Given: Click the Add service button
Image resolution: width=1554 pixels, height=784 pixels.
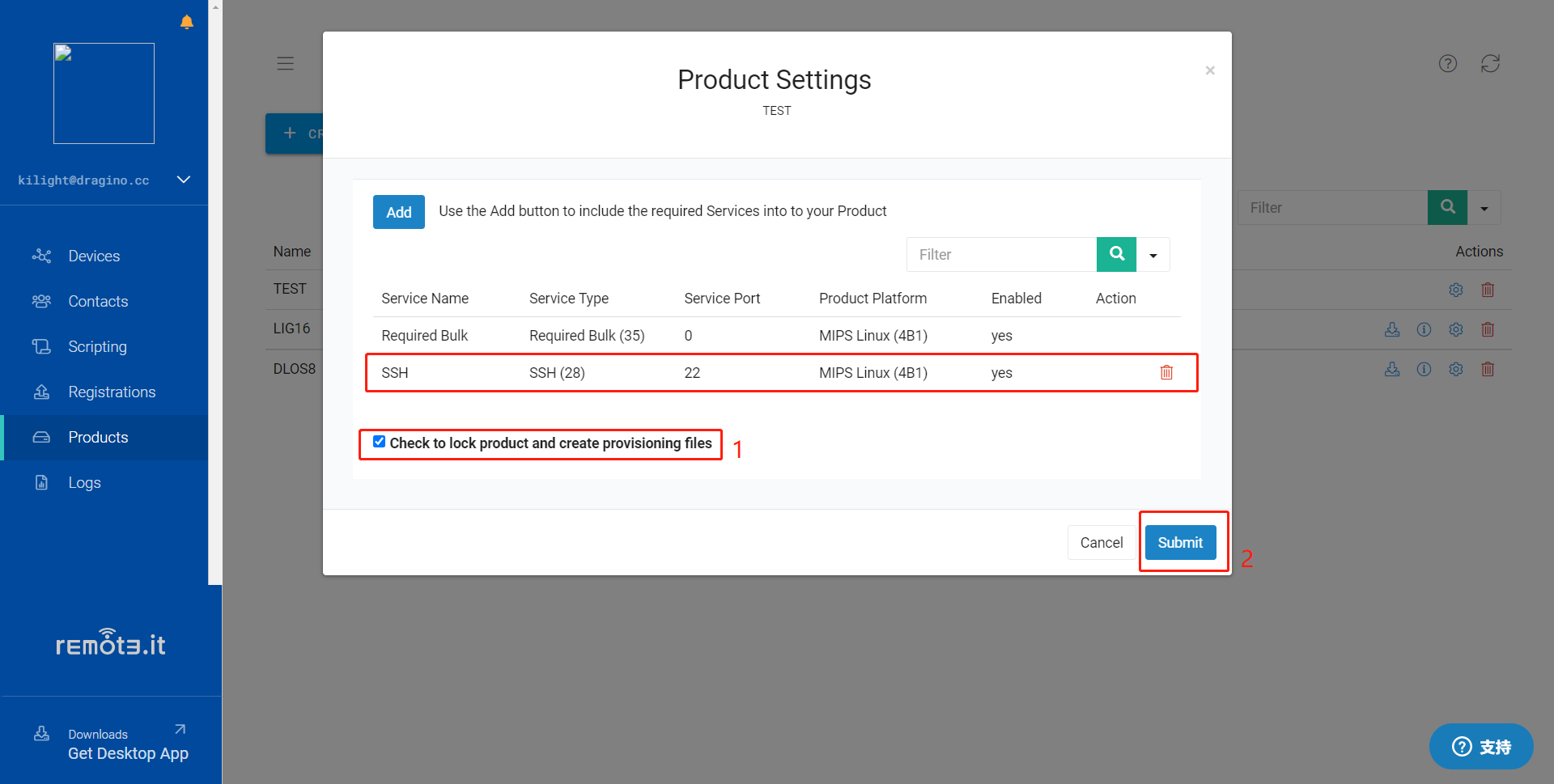Looking at the screenshot, I should [x=398, y=212].
